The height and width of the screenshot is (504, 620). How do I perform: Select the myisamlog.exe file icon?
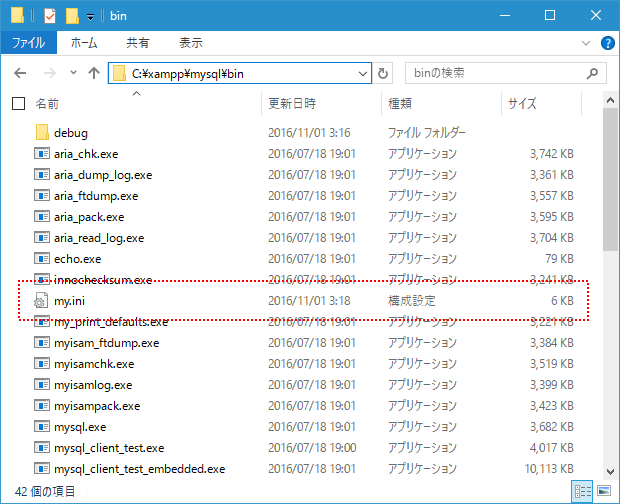point(42,384)
